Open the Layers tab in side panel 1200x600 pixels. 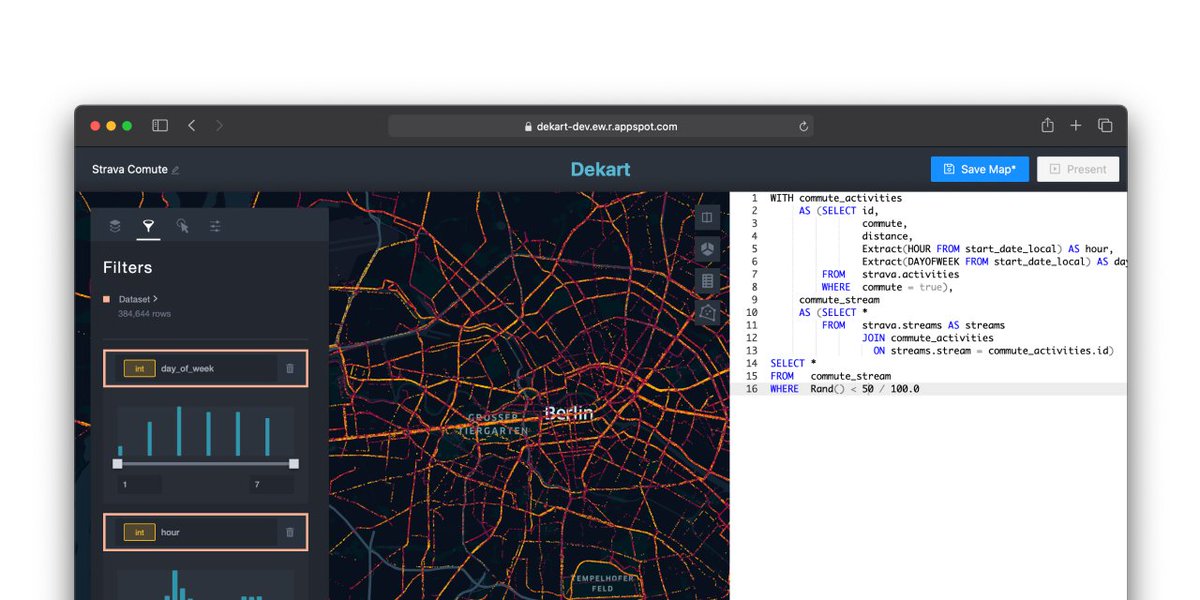click(x=115, y=226)
